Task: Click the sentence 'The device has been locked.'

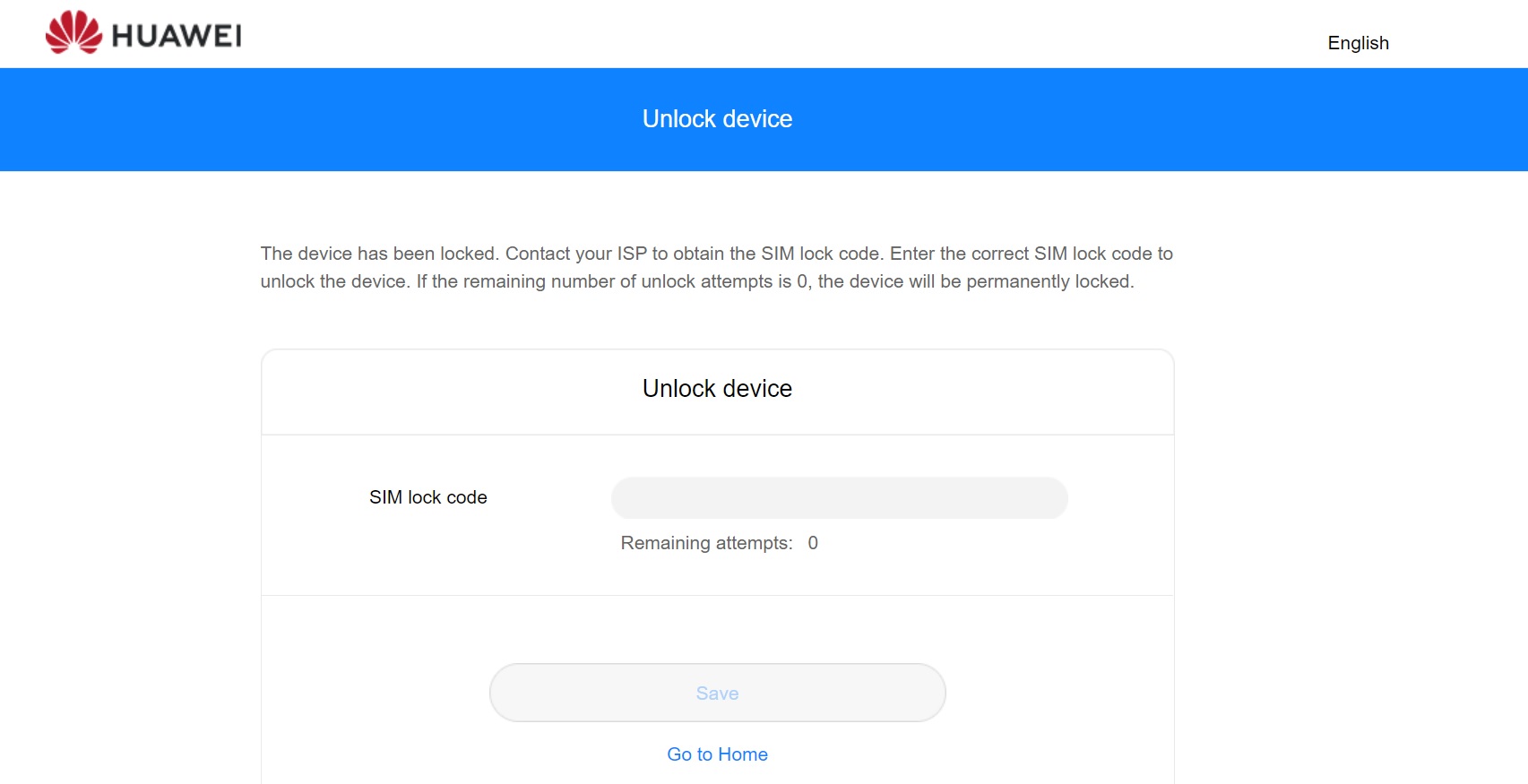Action: (x=380, y=254)
